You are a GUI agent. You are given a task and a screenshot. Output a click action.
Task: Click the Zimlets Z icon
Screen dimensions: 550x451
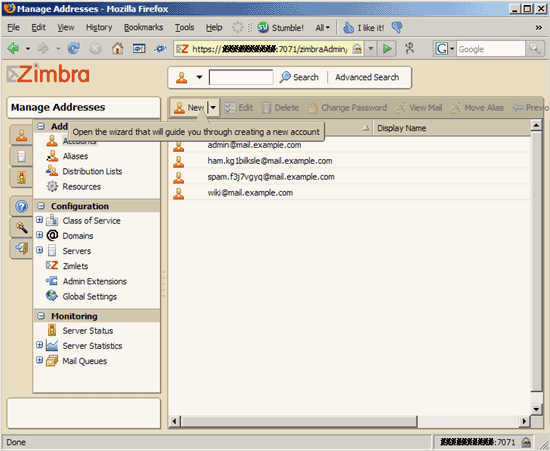[x=52, y=265]
